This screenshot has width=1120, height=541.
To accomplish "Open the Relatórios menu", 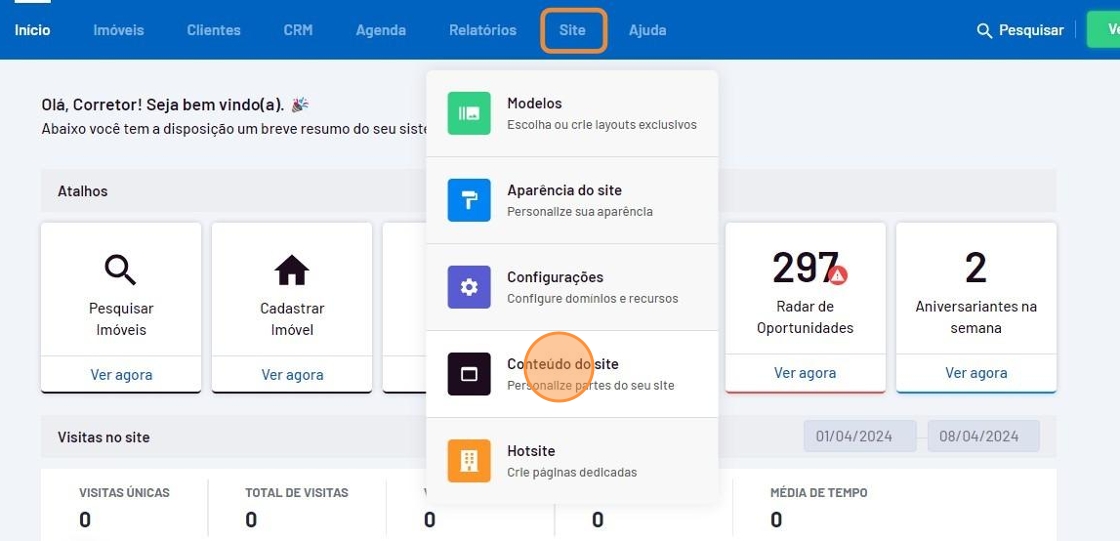I will pos(482,31).
